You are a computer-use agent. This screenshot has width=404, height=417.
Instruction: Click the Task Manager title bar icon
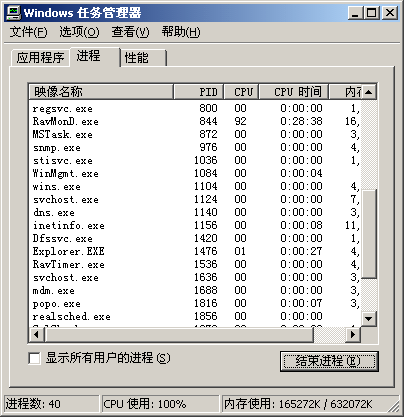(13, 13)
